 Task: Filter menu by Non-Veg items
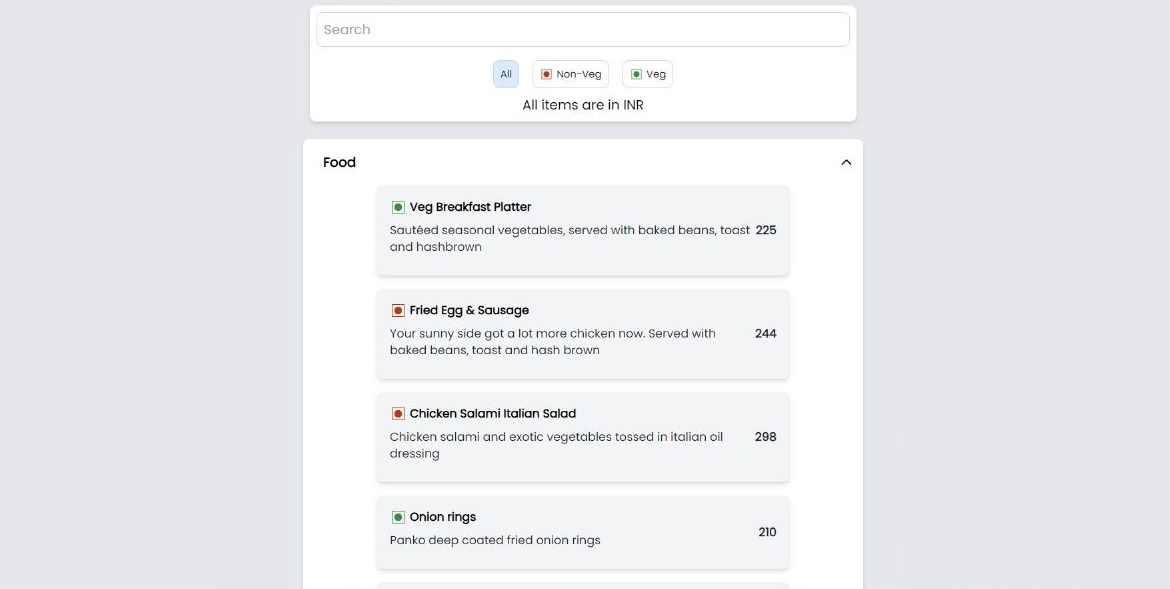click(571, 74)
